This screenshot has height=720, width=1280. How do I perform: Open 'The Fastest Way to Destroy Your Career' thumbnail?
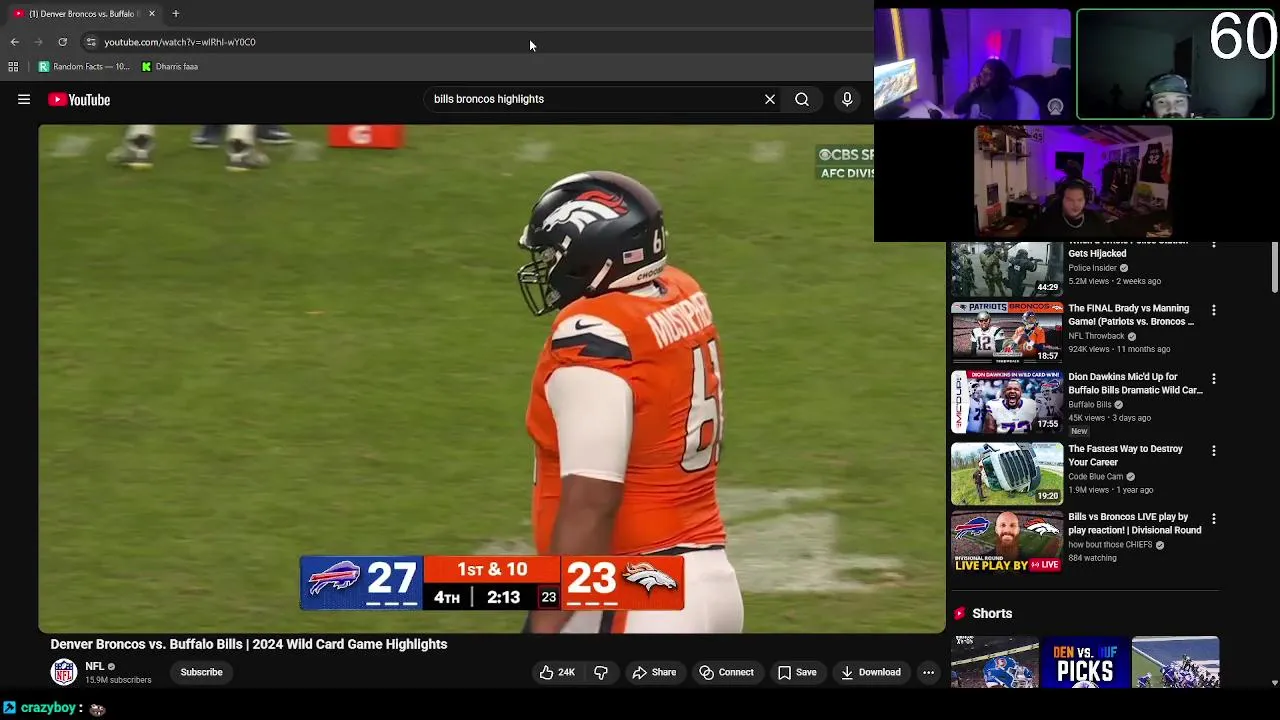(x=1007, y=473)
